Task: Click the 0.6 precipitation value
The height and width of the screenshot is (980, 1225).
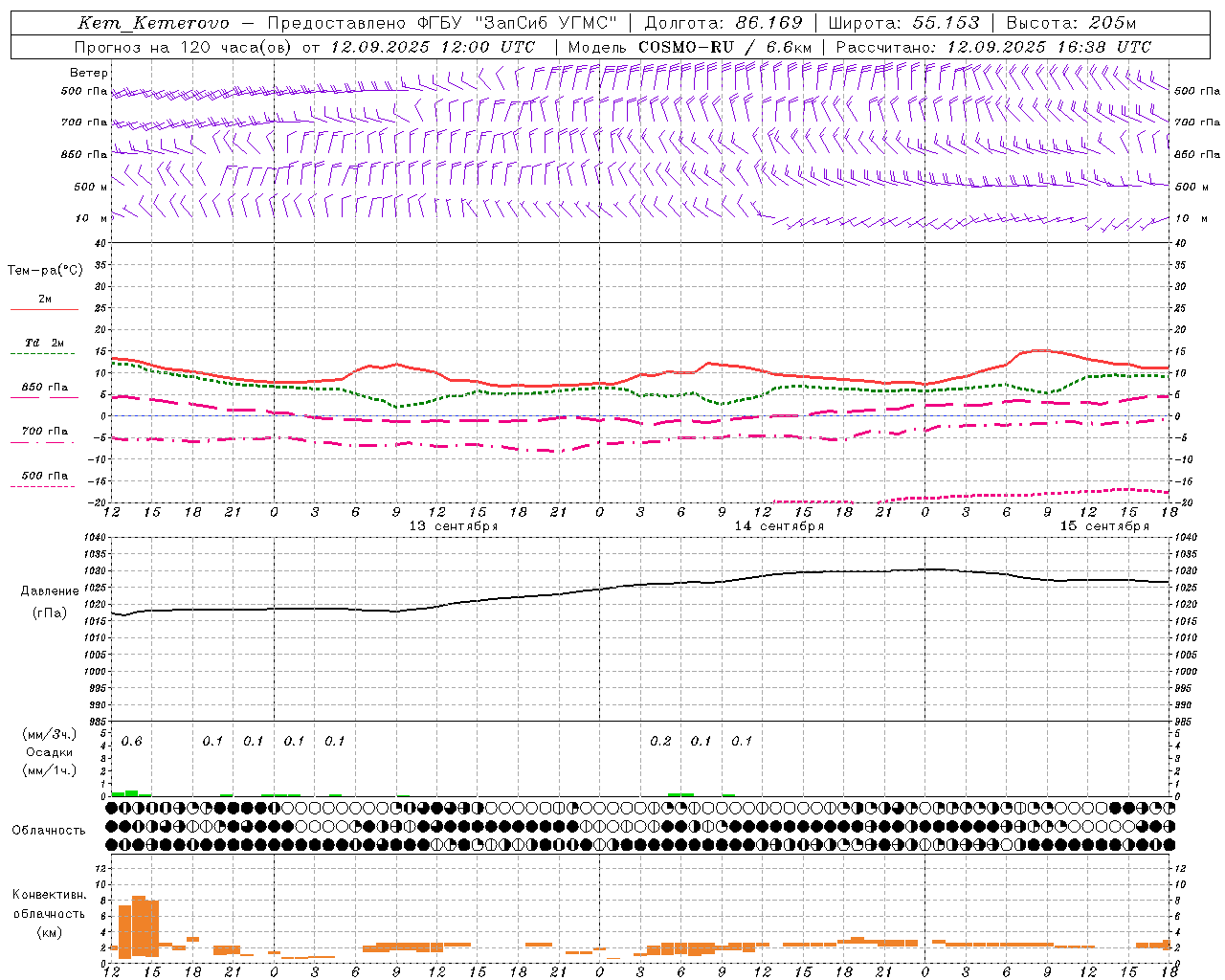Action: 131,742
